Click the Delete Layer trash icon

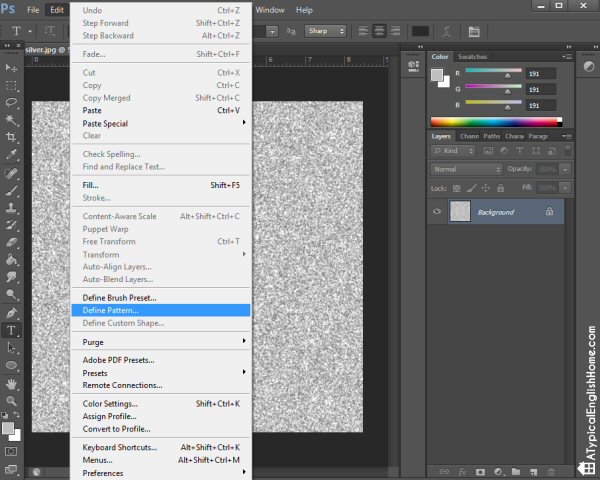click(551, 472)
